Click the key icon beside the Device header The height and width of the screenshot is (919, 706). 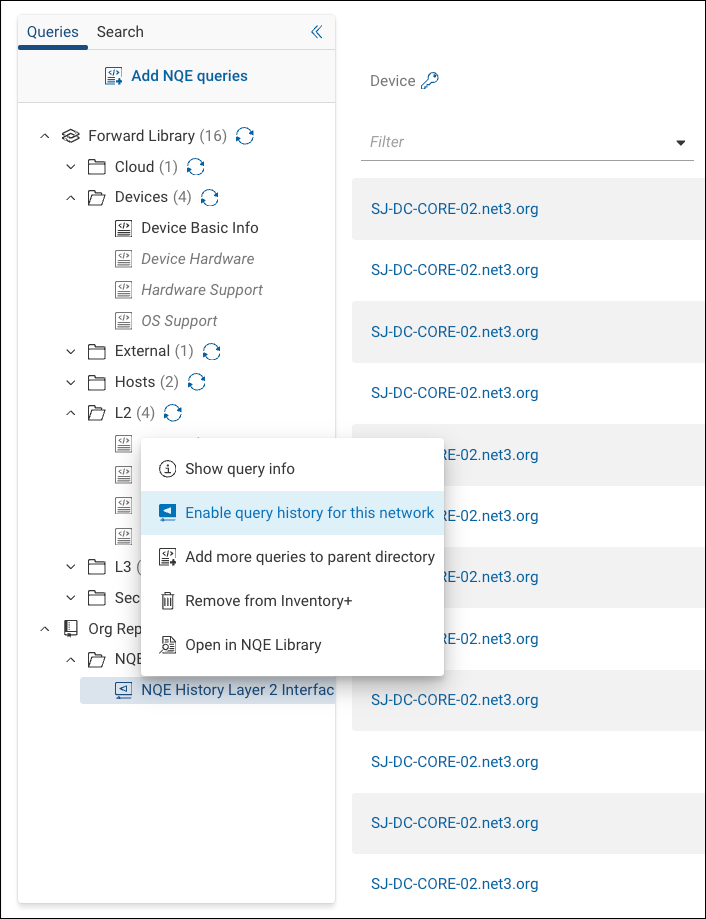(429, 80)
